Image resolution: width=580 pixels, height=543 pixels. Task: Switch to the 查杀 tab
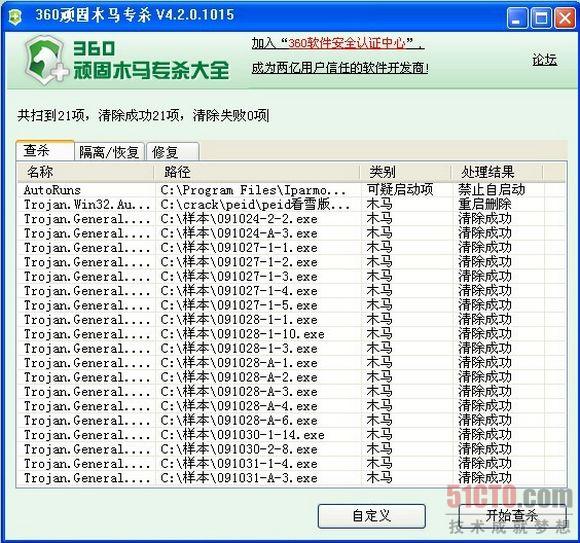(x=45, y=150)
